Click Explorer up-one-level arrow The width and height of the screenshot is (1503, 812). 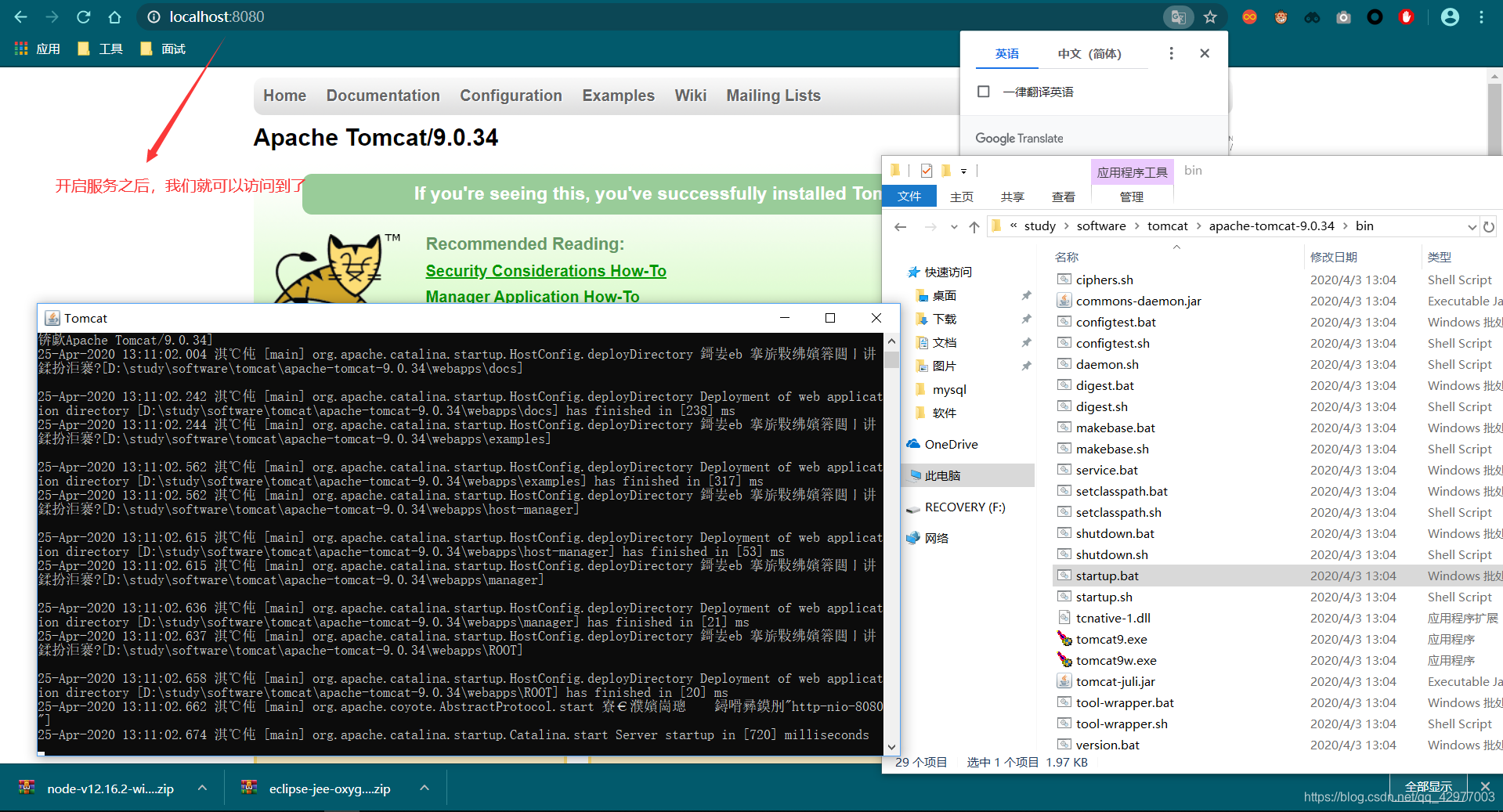974,226
